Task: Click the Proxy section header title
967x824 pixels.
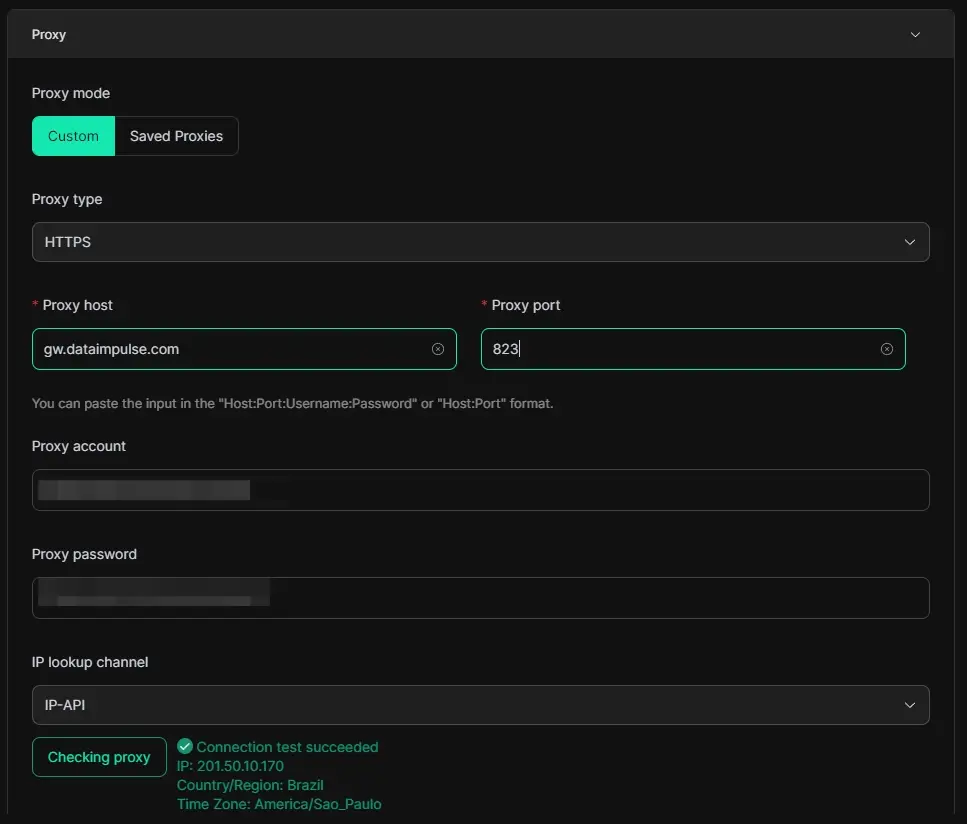Action: coord(49,35)
